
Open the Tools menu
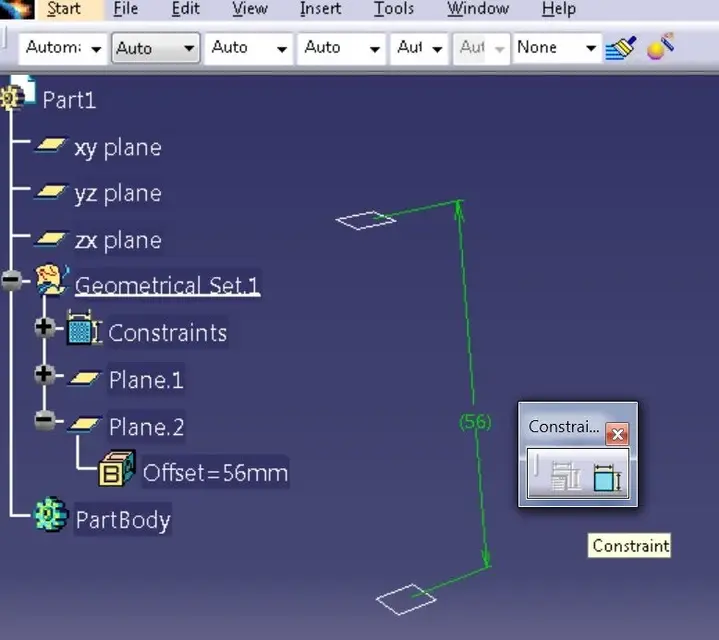coord(394,9)
